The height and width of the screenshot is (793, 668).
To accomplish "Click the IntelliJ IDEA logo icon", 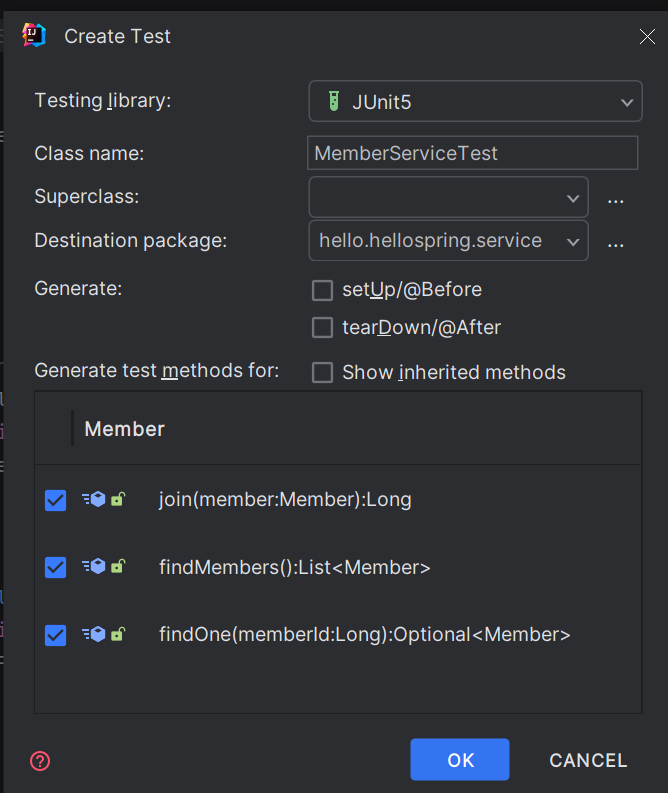I will 34,35.
